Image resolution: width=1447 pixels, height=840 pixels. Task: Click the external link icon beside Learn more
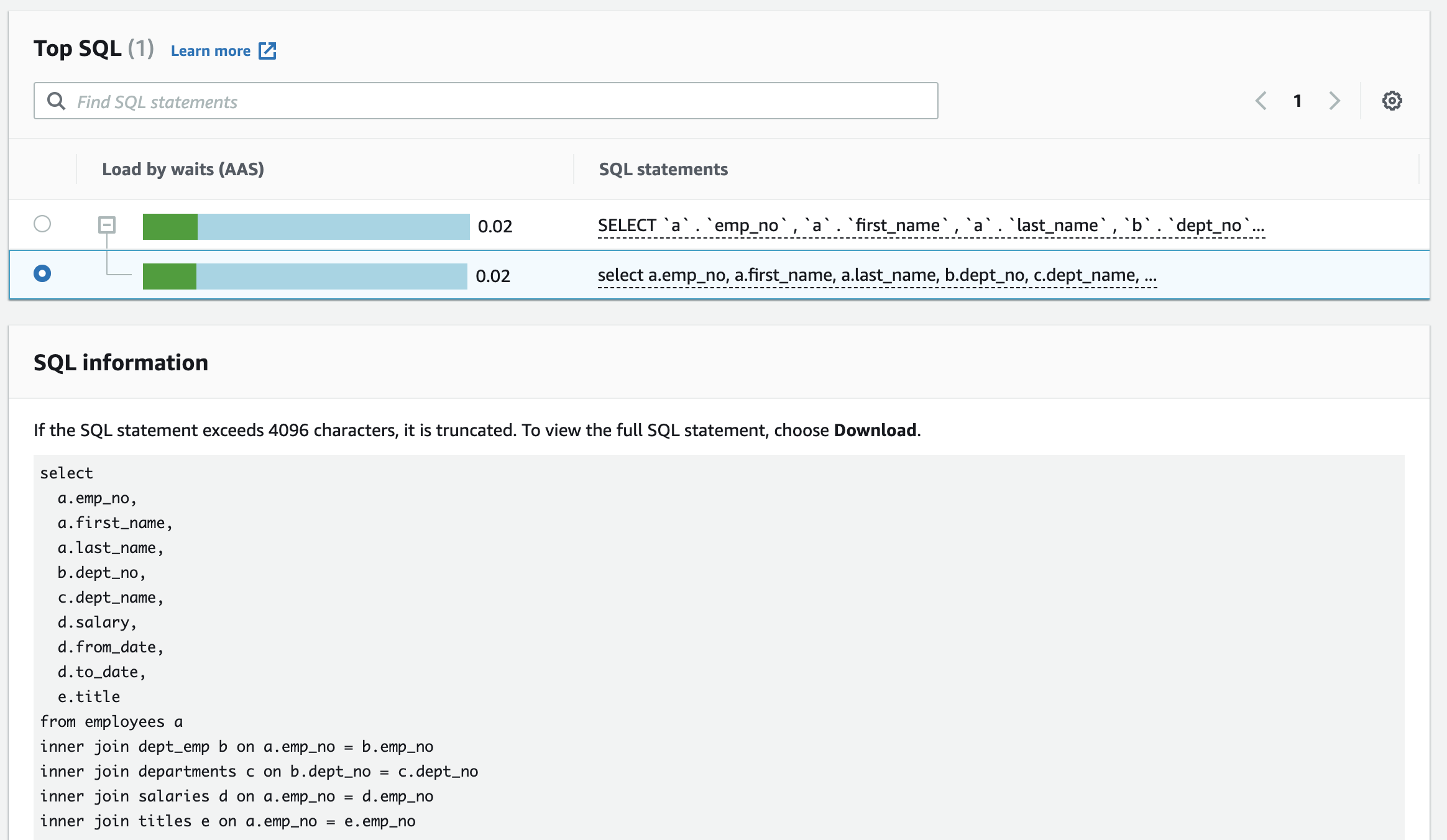(x=267, y=51)
